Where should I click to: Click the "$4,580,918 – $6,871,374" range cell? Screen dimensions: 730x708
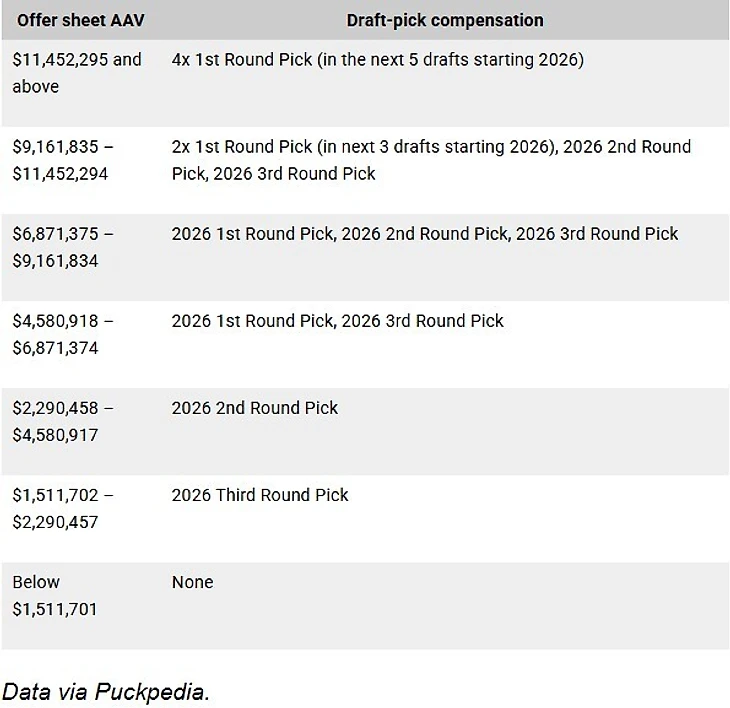63,334
